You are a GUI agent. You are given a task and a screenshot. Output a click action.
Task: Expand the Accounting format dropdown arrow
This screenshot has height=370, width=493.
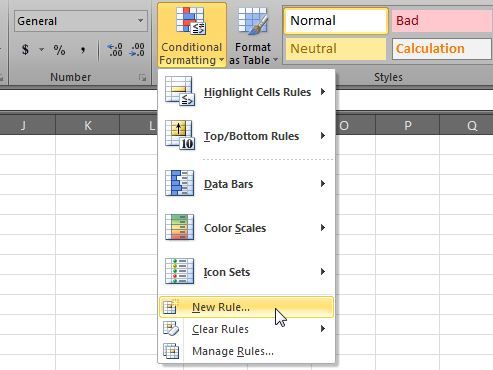[x=41, y=50]
